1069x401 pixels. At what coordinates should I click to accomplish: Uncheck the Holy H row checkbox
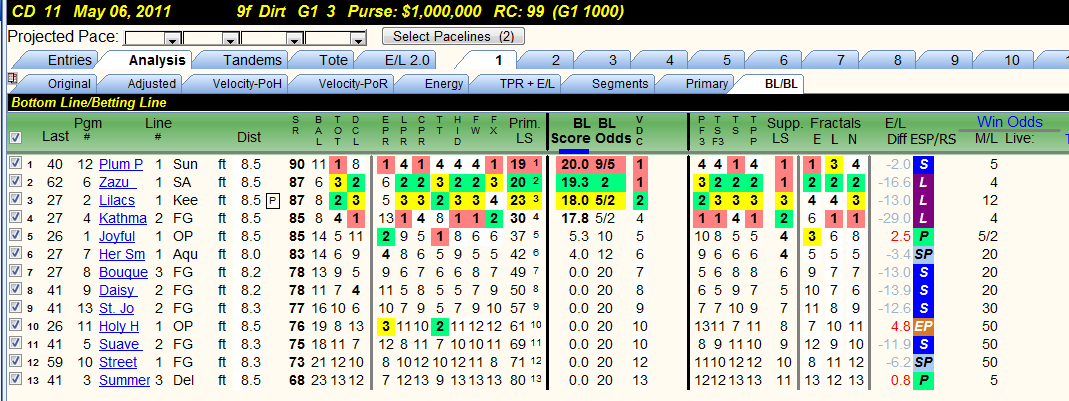pos(16,326)
